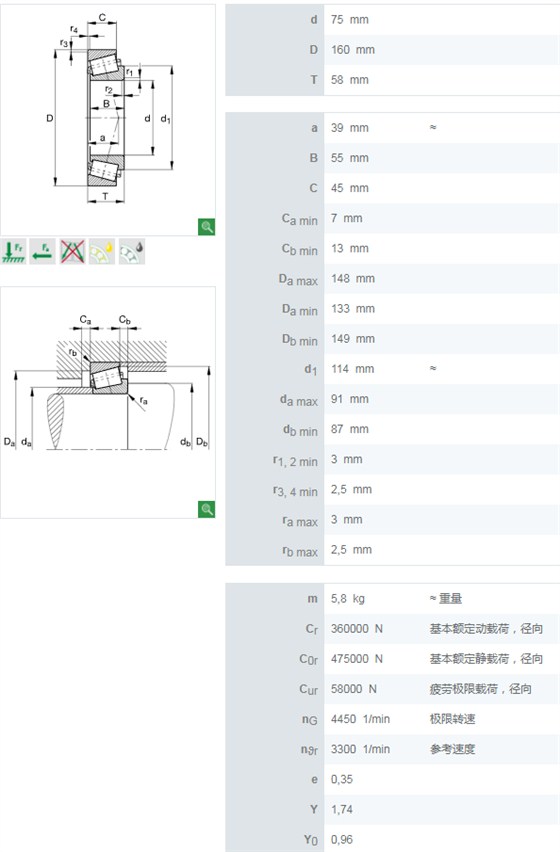The width and height of the screenshot is (560, 852).
Task: Select the da max value 91 mm
Action: 350,399
